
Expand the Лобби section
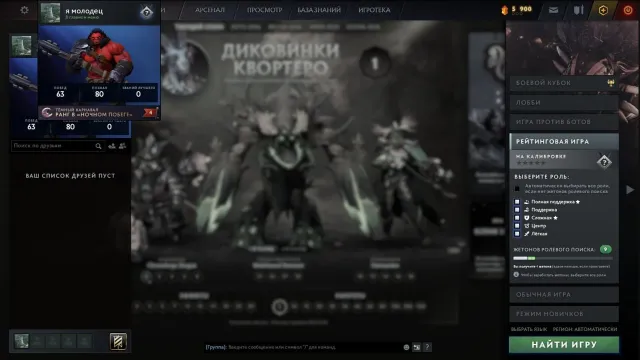point(564,102)
